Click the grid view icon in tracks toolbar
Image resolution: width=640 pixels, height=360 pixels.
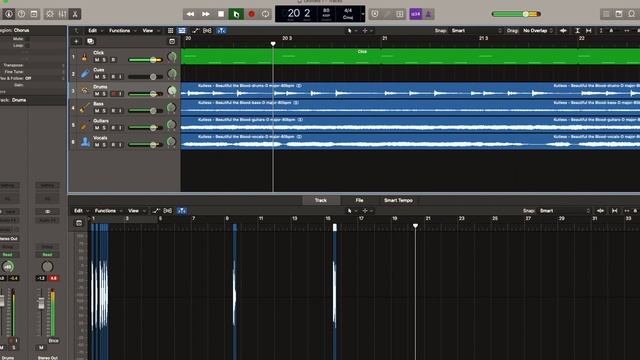(171, 31)
